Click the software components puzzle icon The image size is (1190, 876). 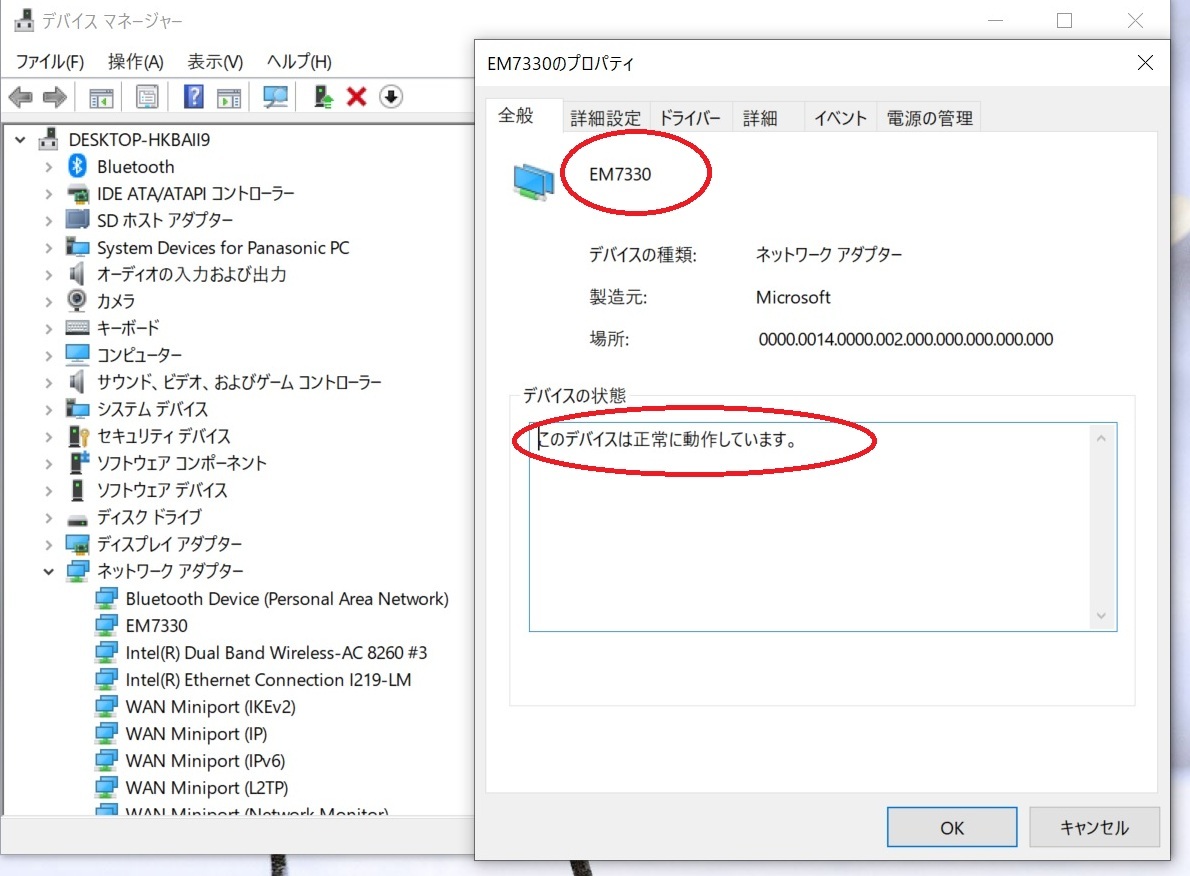point(79,462)
